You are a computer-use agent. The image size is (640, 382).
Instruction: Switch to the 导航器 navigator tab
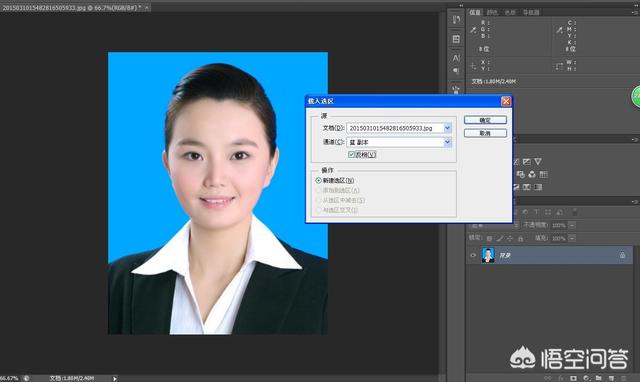(x=531, y=12)
